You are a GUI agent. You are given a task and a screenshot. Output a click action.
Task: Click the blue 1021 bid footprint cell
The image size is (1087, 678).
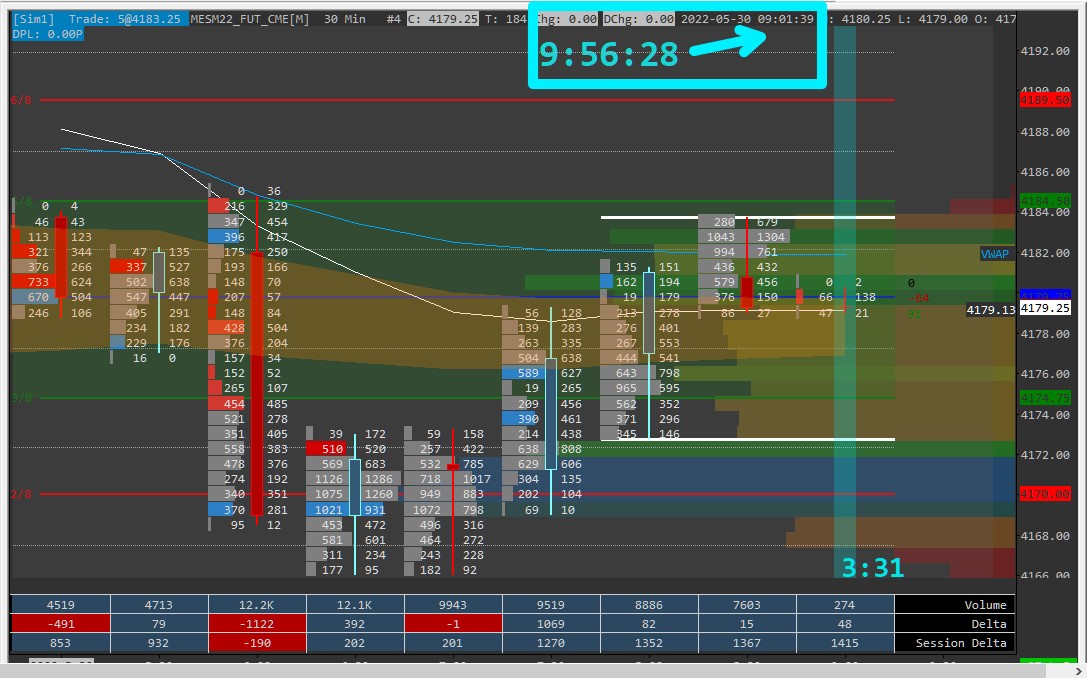point(329,510)
